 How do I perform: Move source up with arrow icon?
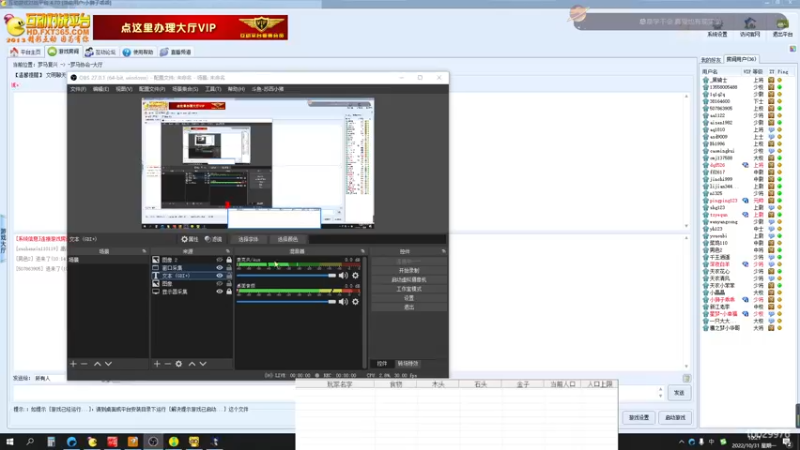coord(192,364)
